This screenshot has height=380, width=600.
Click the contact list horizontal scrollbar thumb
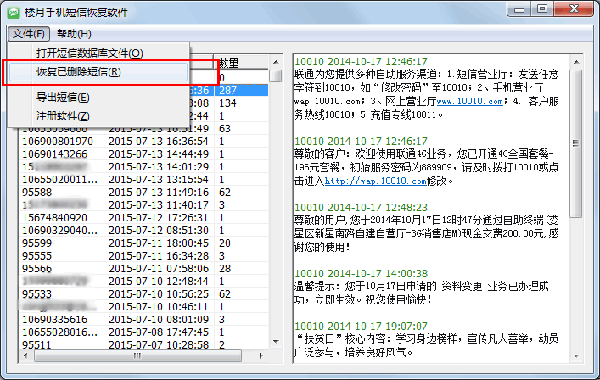[138, 356]
